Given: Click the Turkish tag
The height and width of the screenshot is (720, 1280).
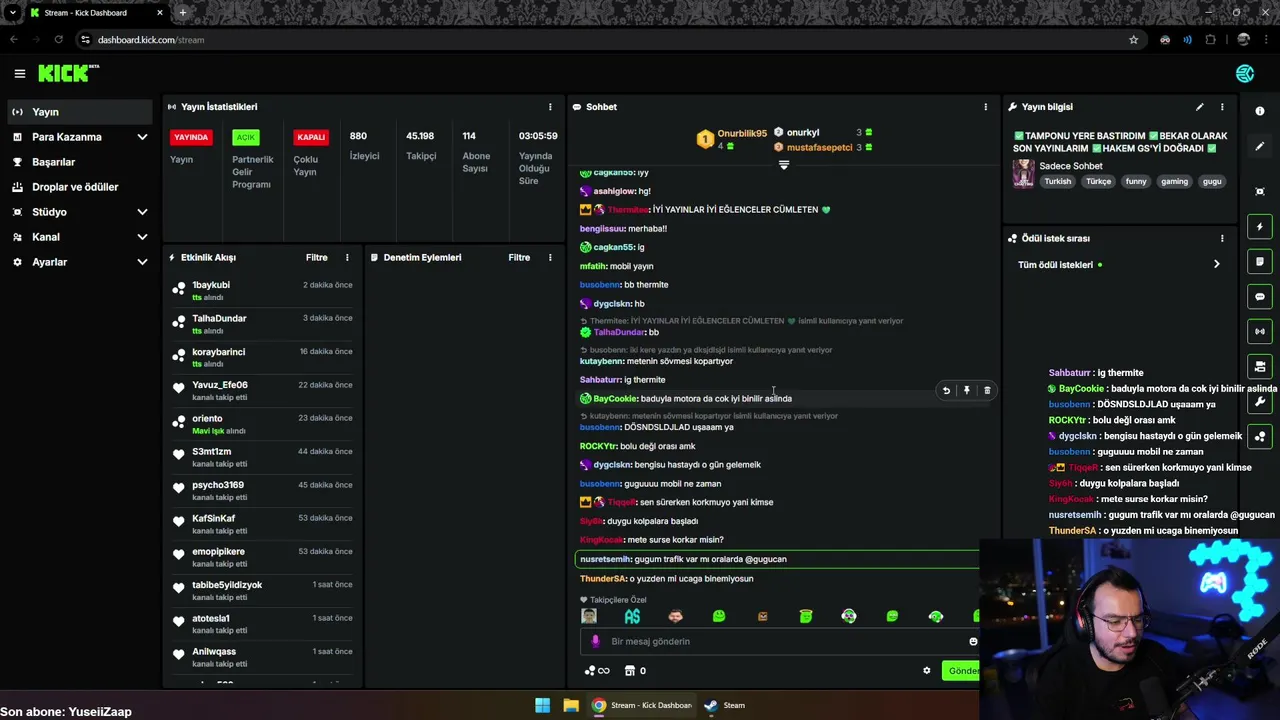Looking at the screenshot, I should pyautogui.click(x=1057, y=182).
